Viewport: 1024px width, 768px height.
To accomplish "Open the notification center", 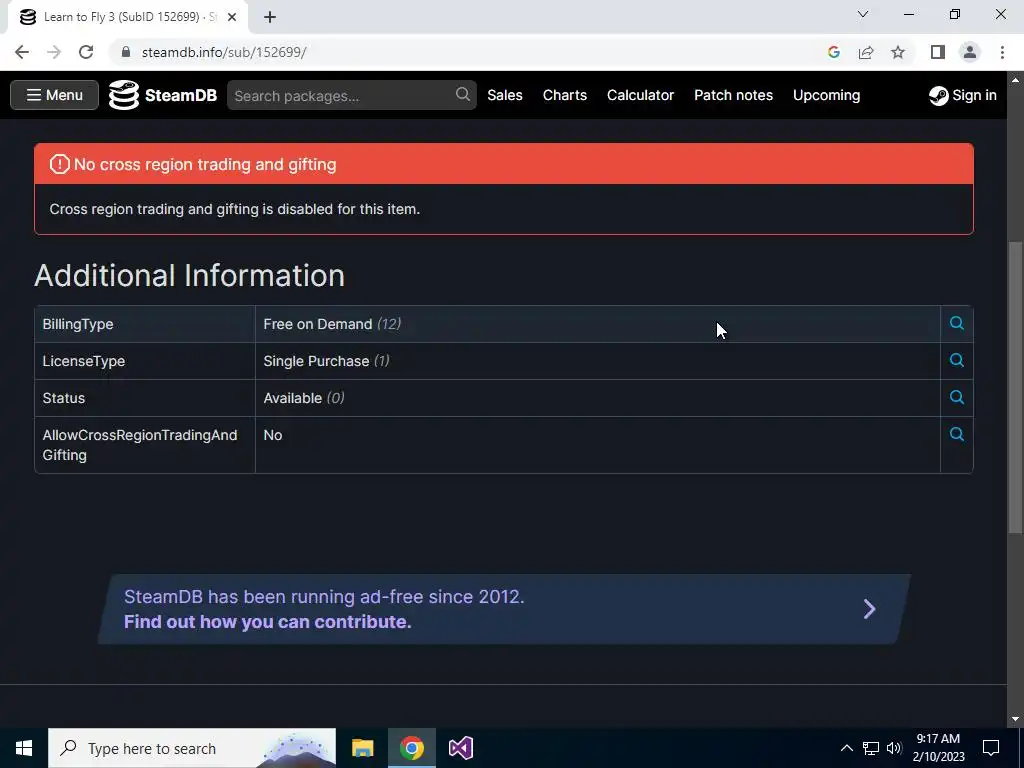I will click(991, 748).
